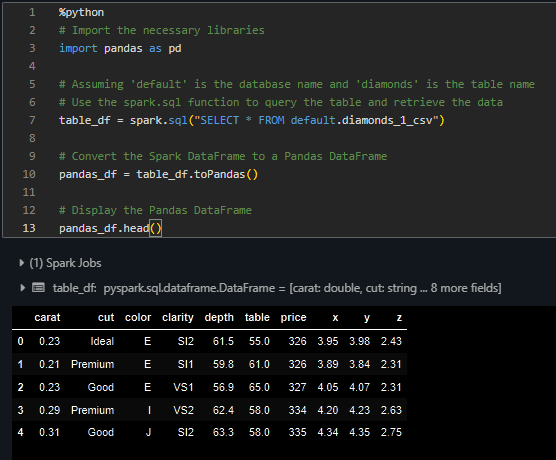This screenshot has height=460, width=556.
Task: Click the import pandas as pd line
Action: click(x=120, y=48)
